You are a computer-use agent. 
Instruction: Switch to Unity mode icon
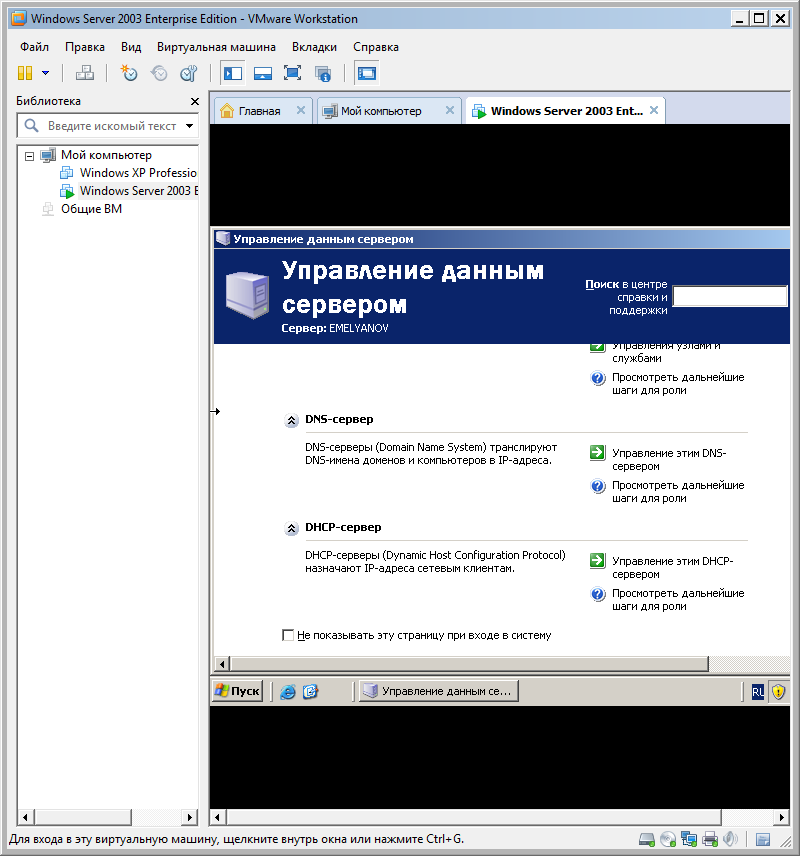click(323, 73)
